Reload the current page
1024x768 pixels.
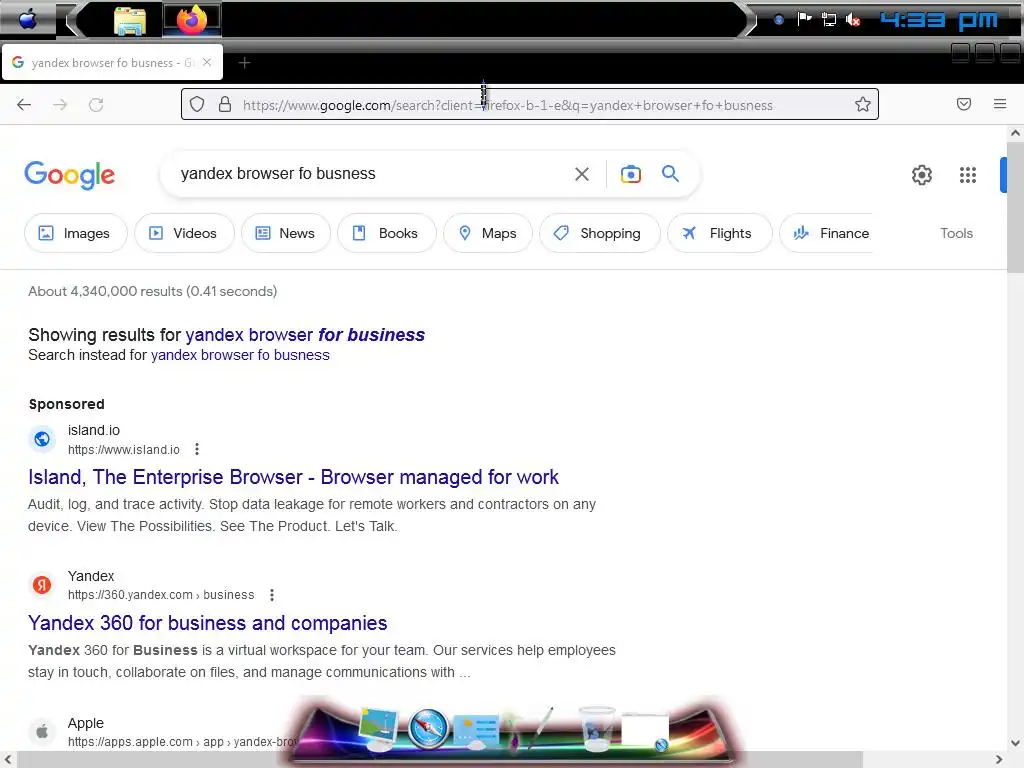coord(96,104)
